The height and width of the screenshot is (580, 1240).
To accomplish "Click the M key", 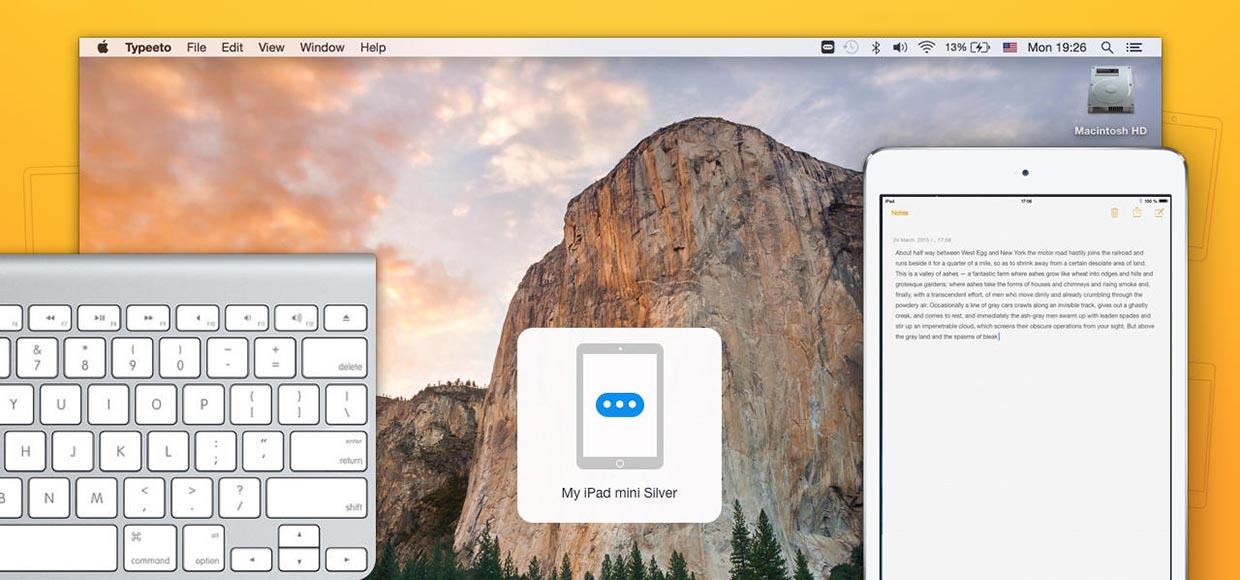I will (x=97, y=497).
